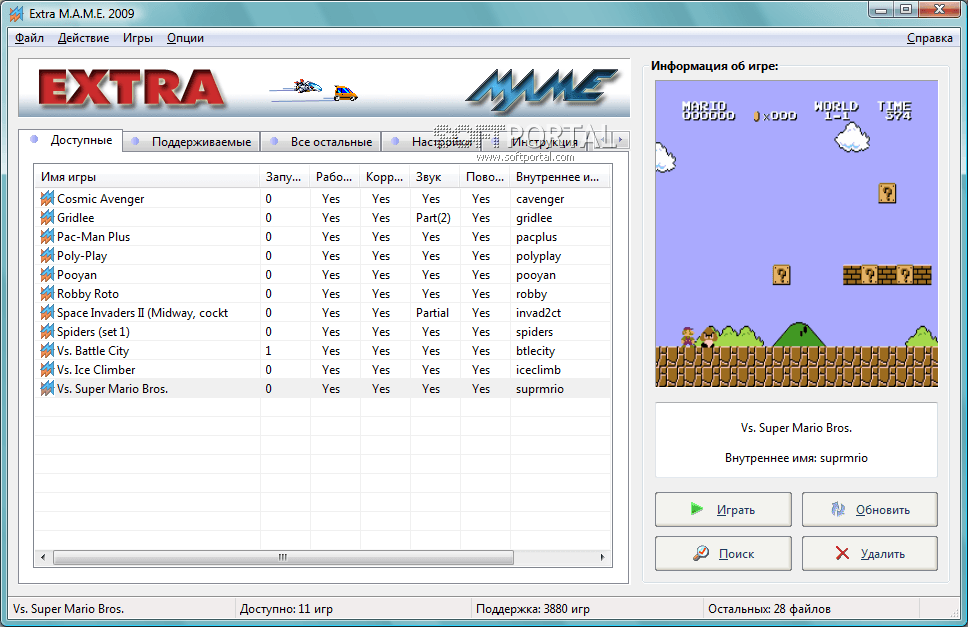Open the Игры menu
This screenshot has height=627, width=968.
pos(138,38)
